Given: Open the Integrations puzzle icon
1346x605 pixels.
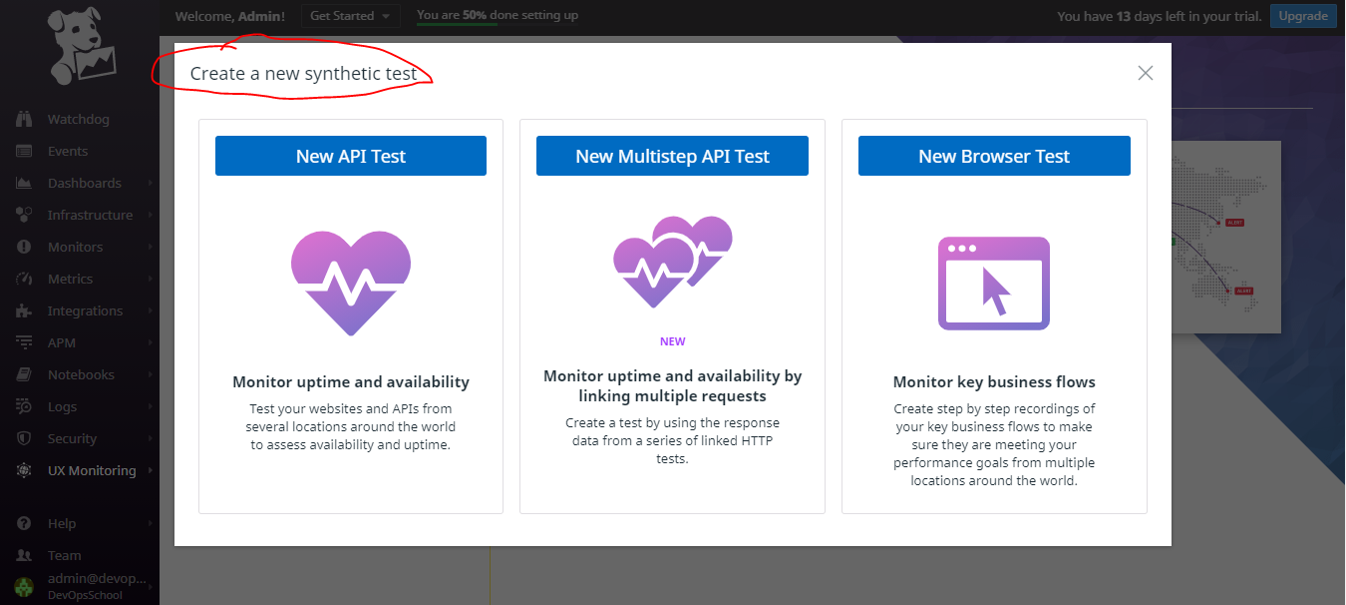Looking at the screenshot, I should 25,311.
